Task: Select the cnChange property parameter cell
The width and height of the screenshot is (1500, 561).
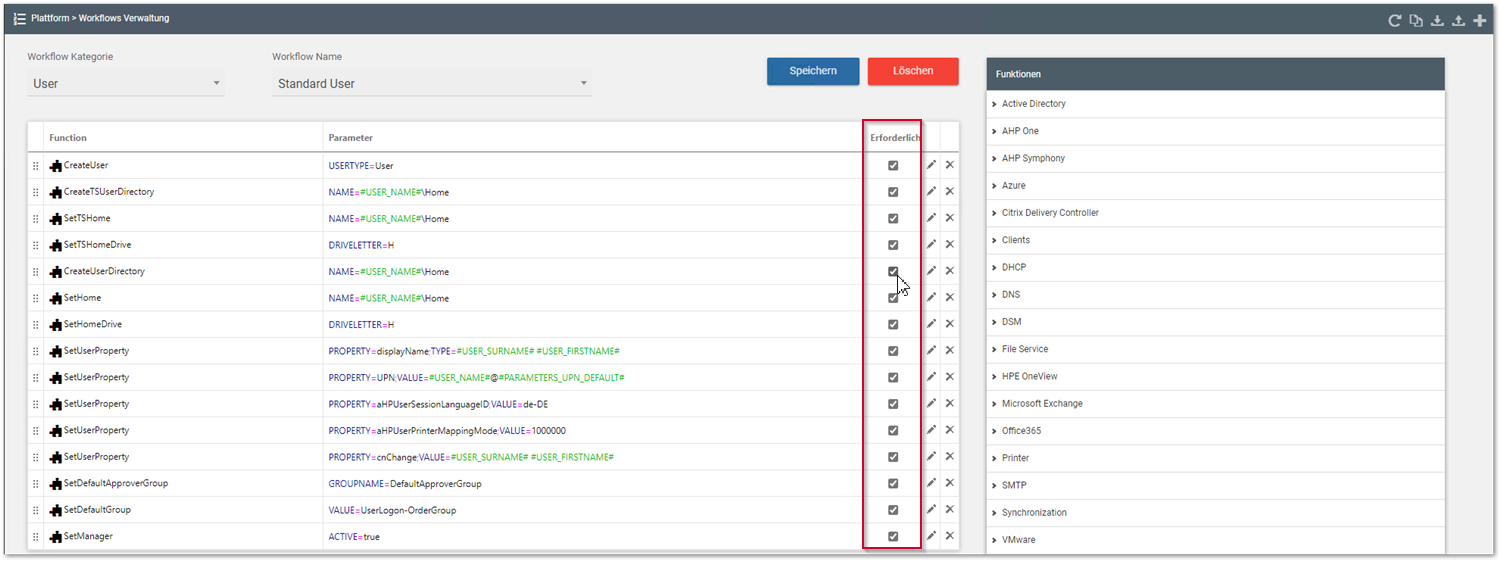Action: 594,457
